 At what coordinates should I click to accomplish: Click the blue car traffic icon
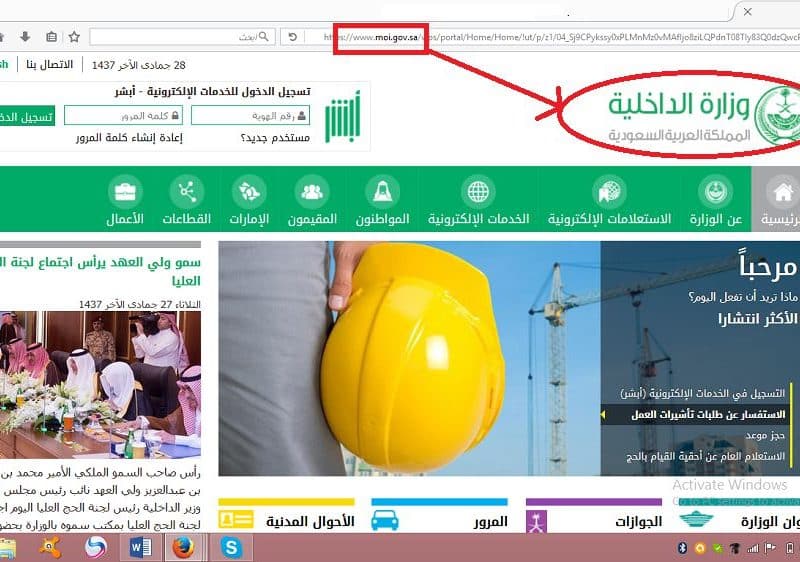coord(385,520)
